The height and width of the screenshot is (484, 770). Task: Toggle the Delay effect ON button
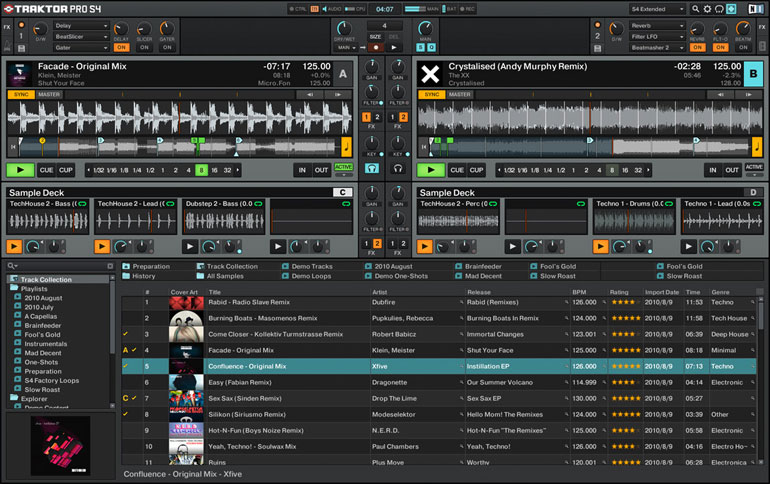120,47
